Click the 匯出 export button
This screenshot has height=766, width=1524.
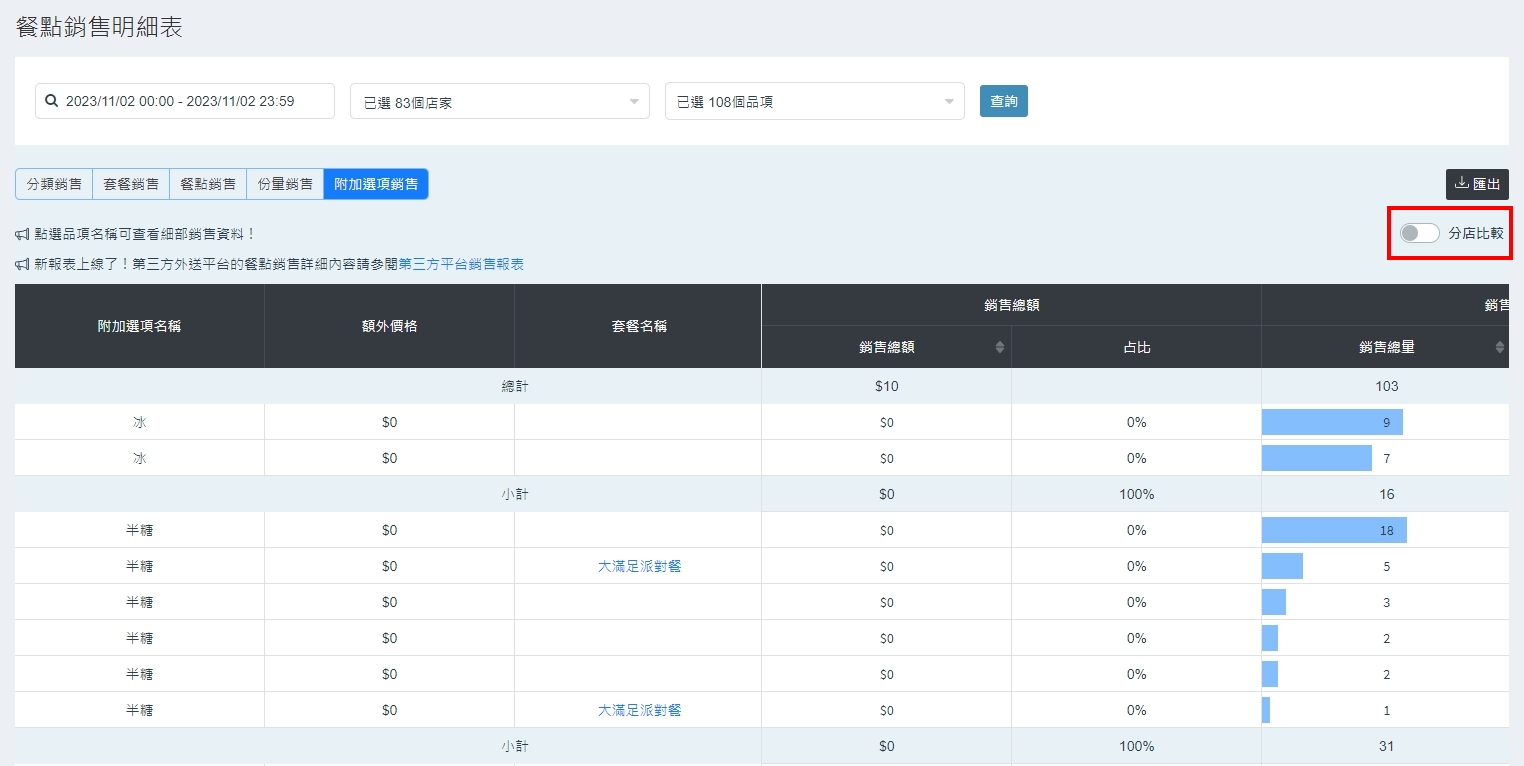(x=1477, y=184)
